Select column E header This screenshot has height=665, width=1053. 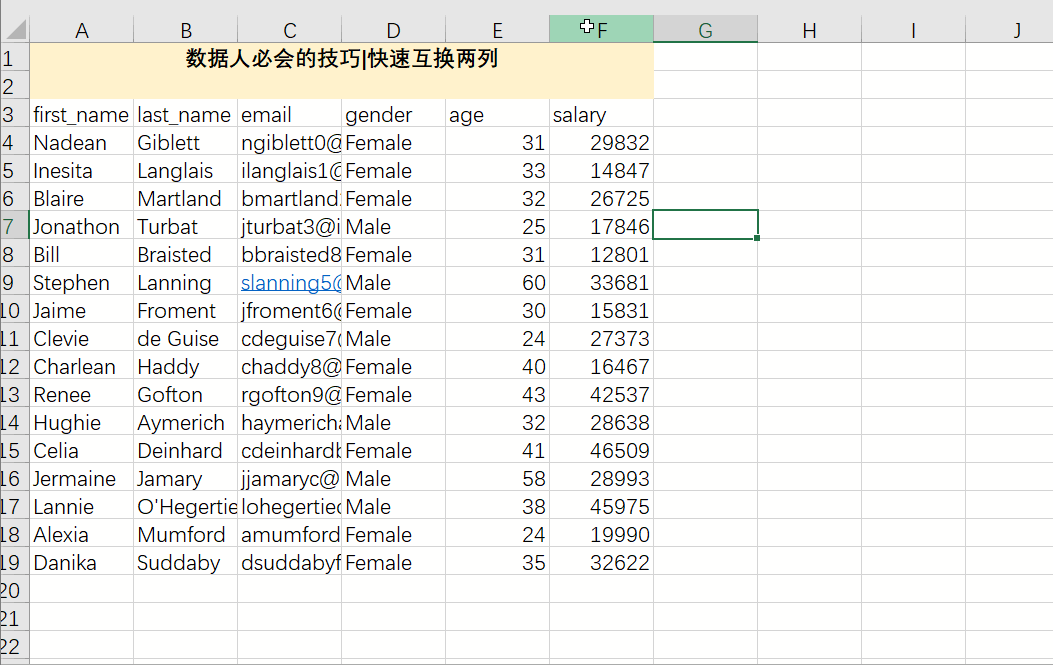point(498,30)
